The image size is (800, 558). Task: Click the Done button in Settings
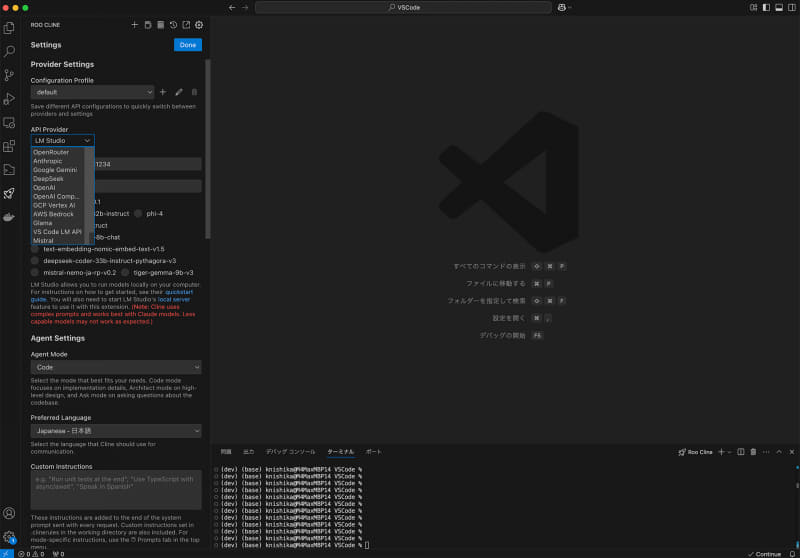click(188, 45)
